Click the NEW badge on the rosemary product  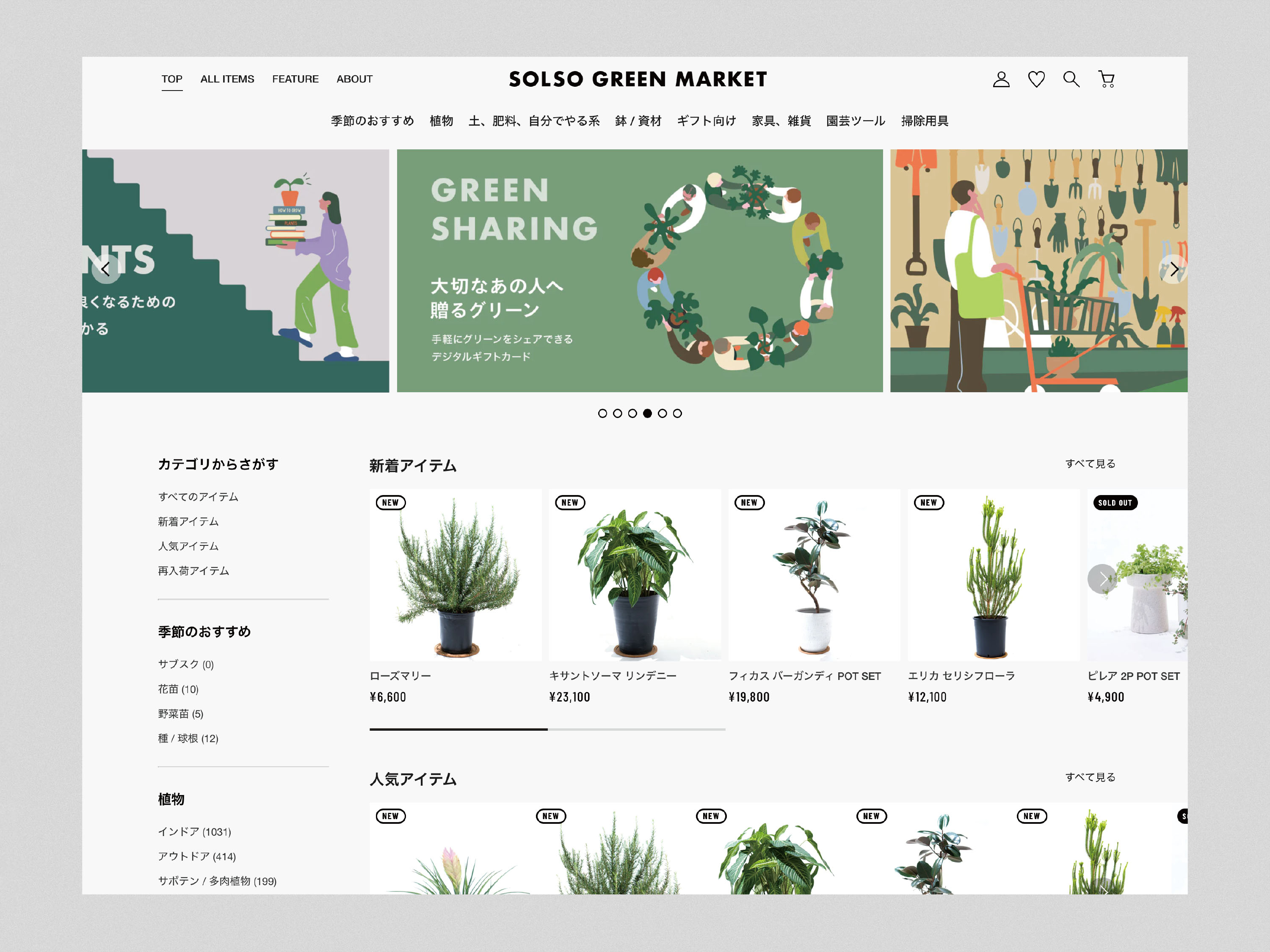[390, 502]
